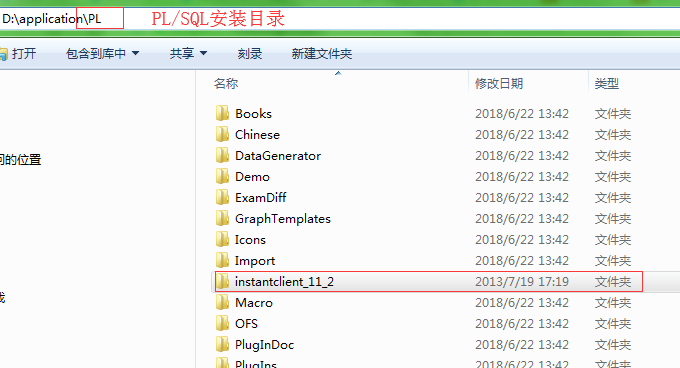Click the OFS folder icon
This screenshot has height=368, width=680.
point(222,324)
